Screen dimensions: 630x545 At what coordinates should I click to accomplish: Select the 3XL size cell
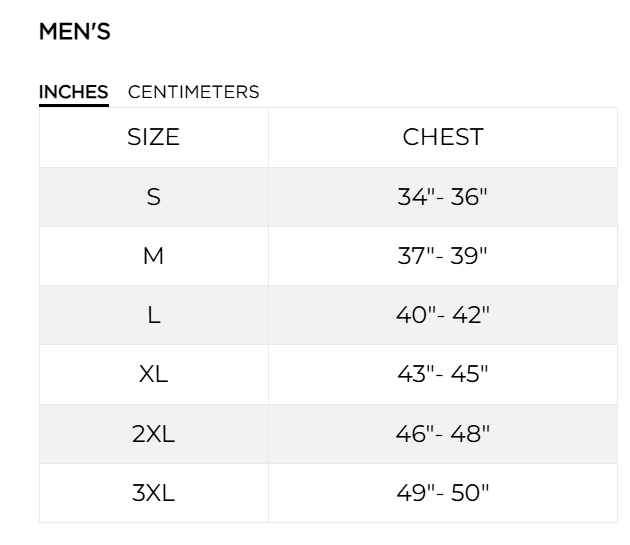(x=153, y=493)
